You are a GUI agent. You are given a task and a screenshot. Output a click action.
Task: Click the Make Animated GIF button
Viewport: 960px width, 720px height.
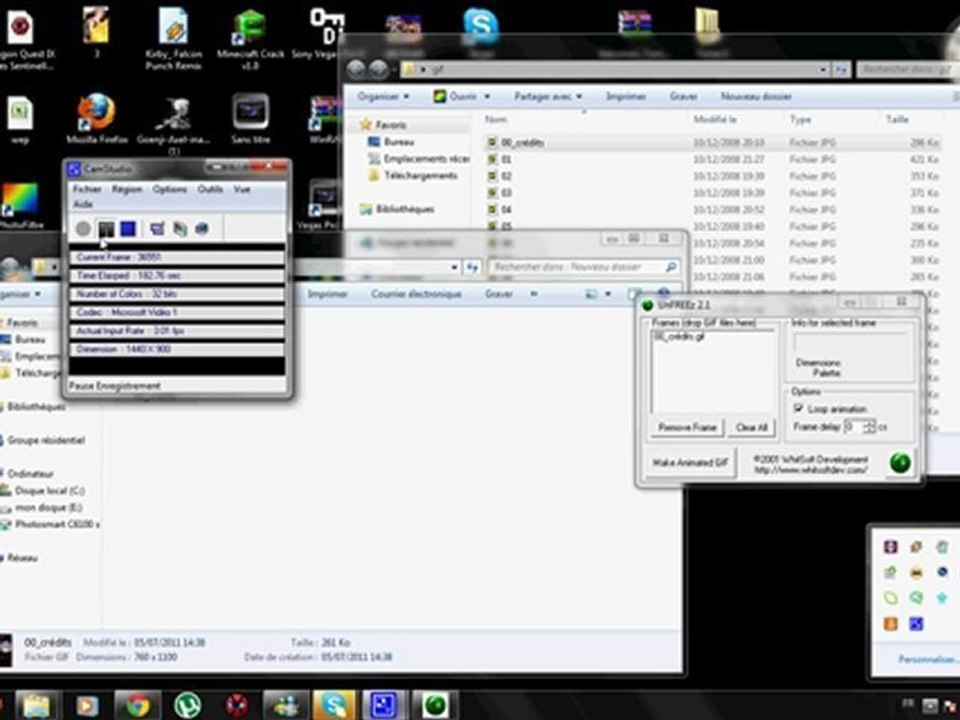pos(689,463)
